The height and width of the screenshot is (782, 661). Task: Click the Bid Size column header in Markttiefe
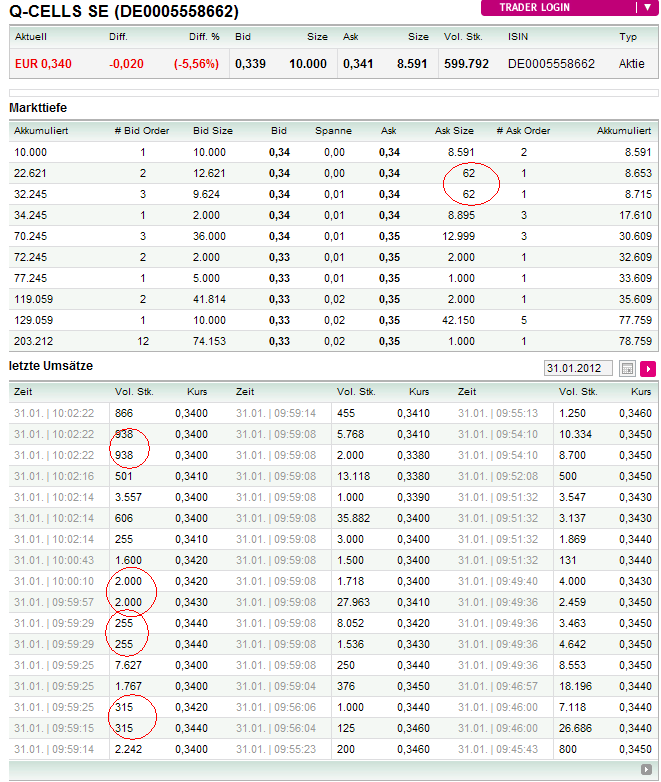click(212, 130)
